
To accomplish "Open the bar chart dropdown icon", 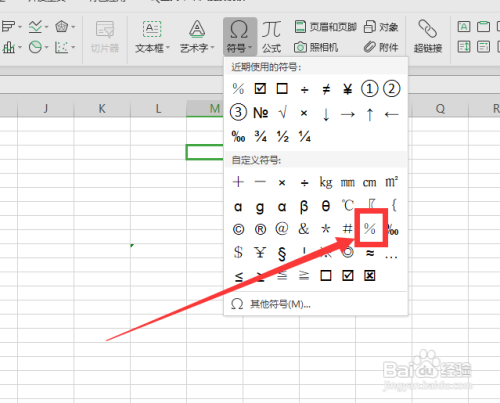I will tap(11, 26).
